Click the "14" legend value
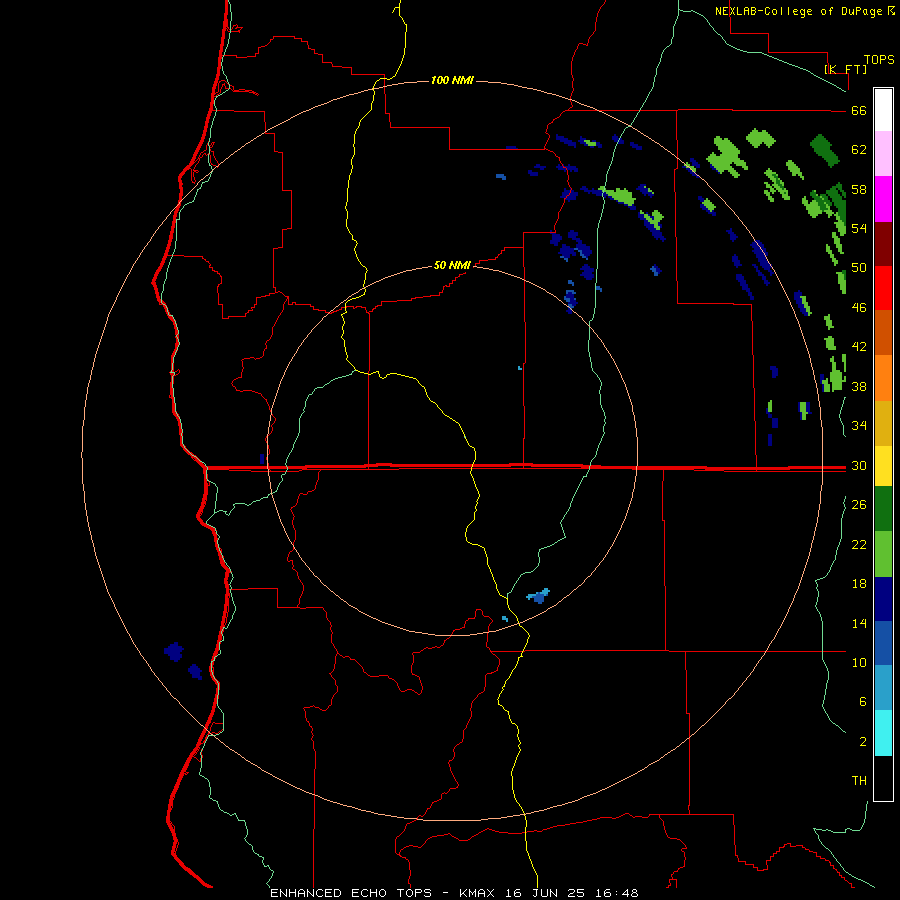The height and width of the screenshot is (900, 900). (x=859, y=623)
